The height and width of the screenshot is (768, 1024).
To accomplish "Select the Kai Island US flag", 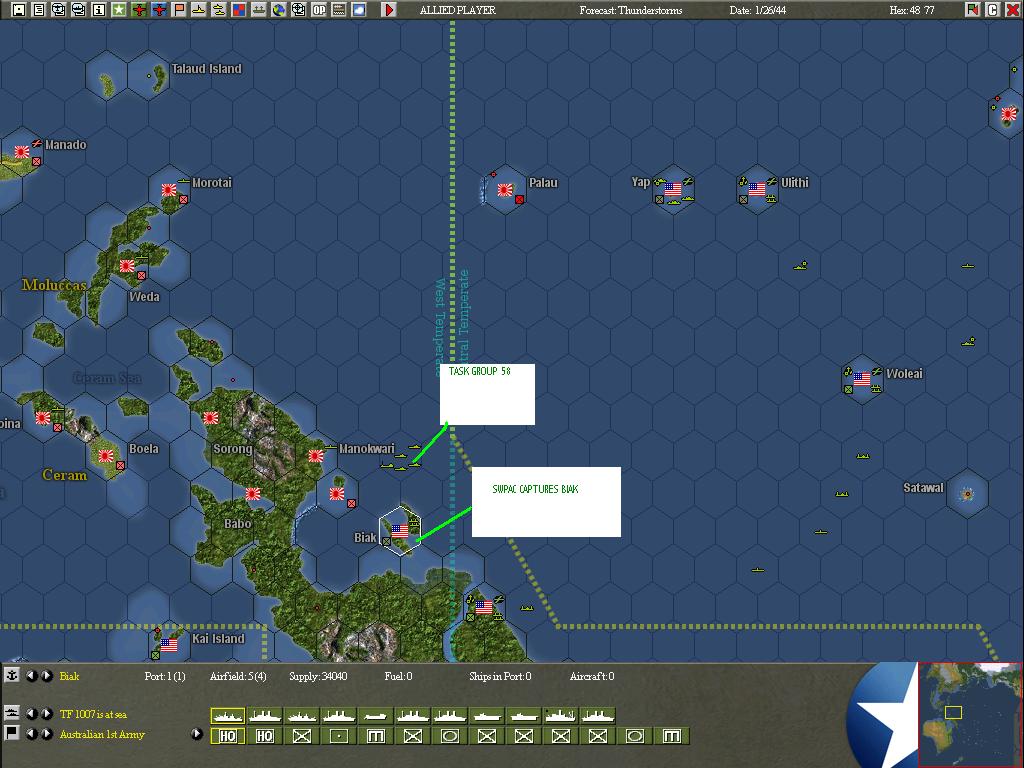I will [168, 645].
